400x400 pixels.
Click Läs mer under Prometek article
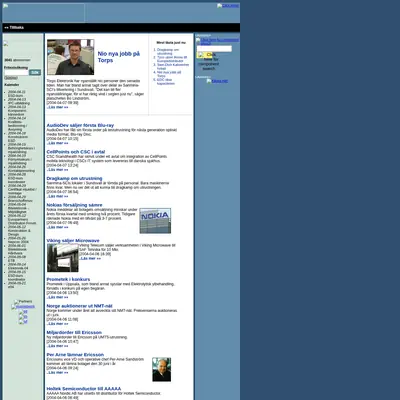tap(57, 297)
